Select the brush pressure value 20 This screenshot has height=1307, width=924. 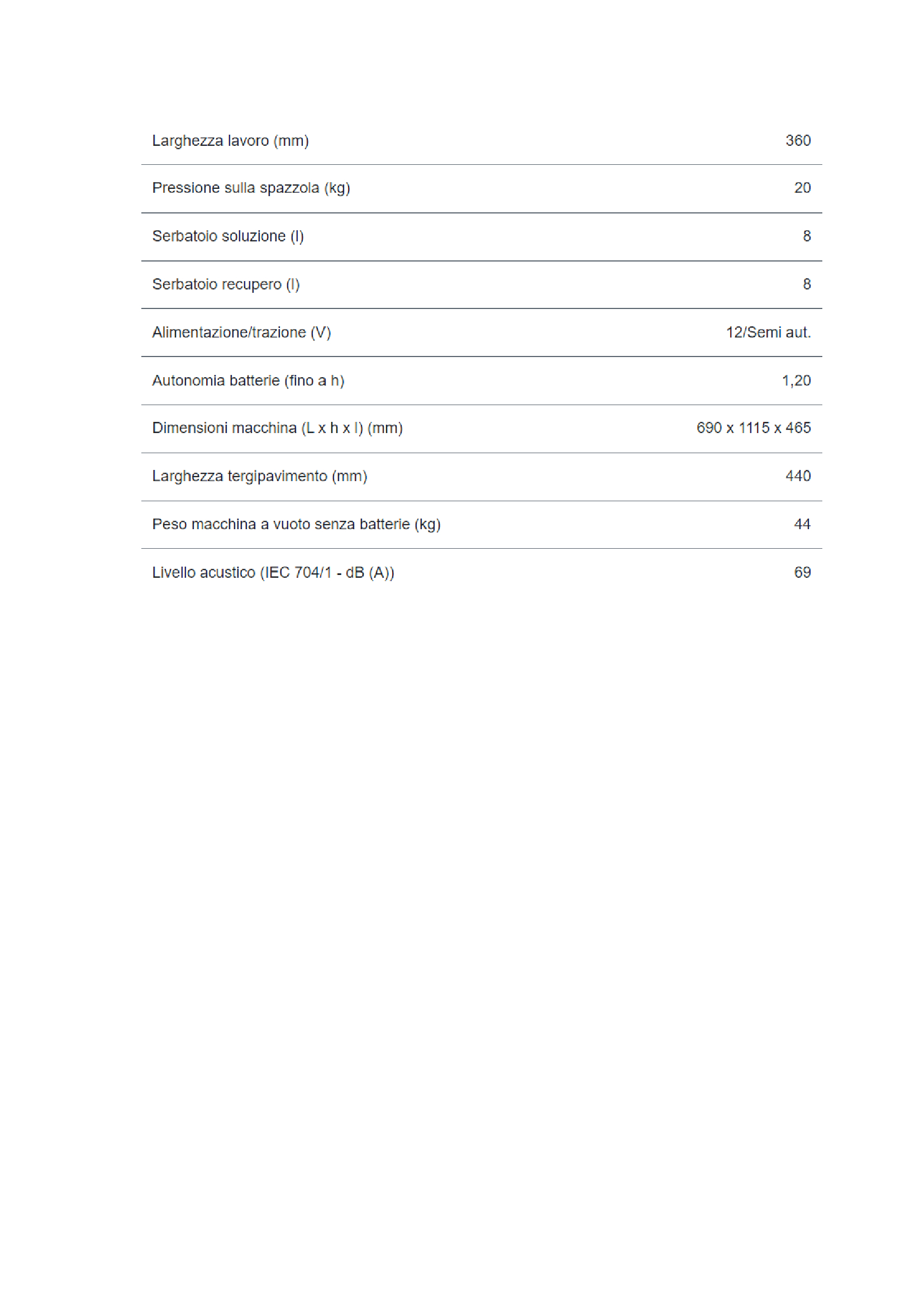coord(802,188)
